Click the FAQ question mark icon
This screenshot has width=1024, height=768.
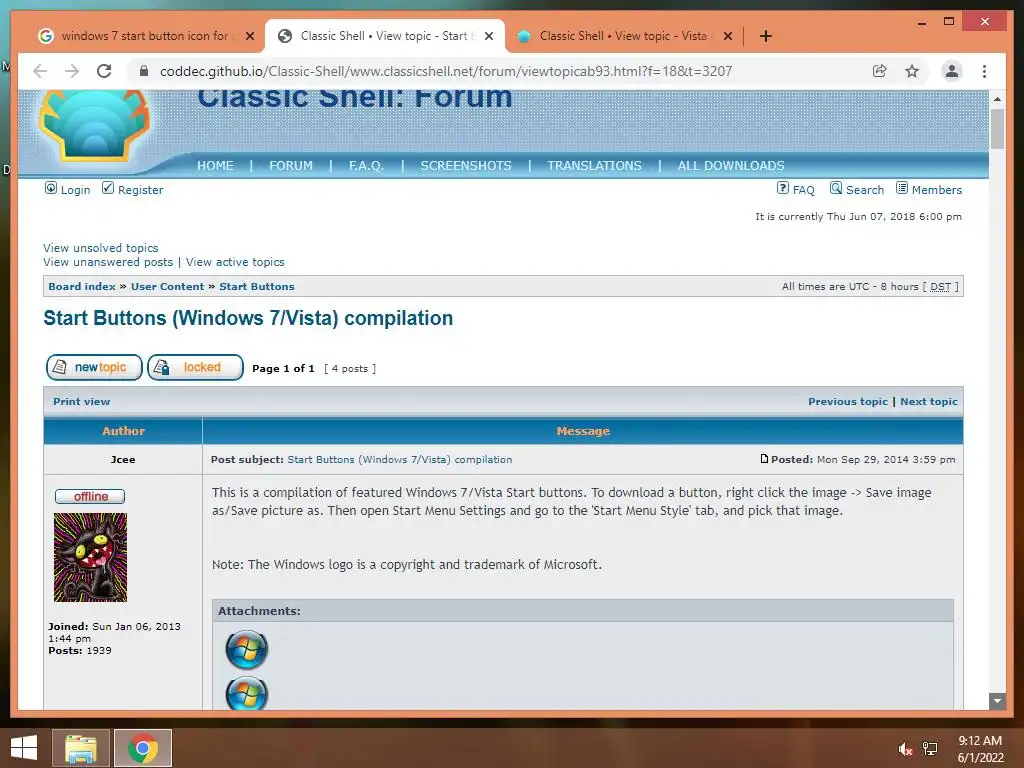tap(782, 188)
